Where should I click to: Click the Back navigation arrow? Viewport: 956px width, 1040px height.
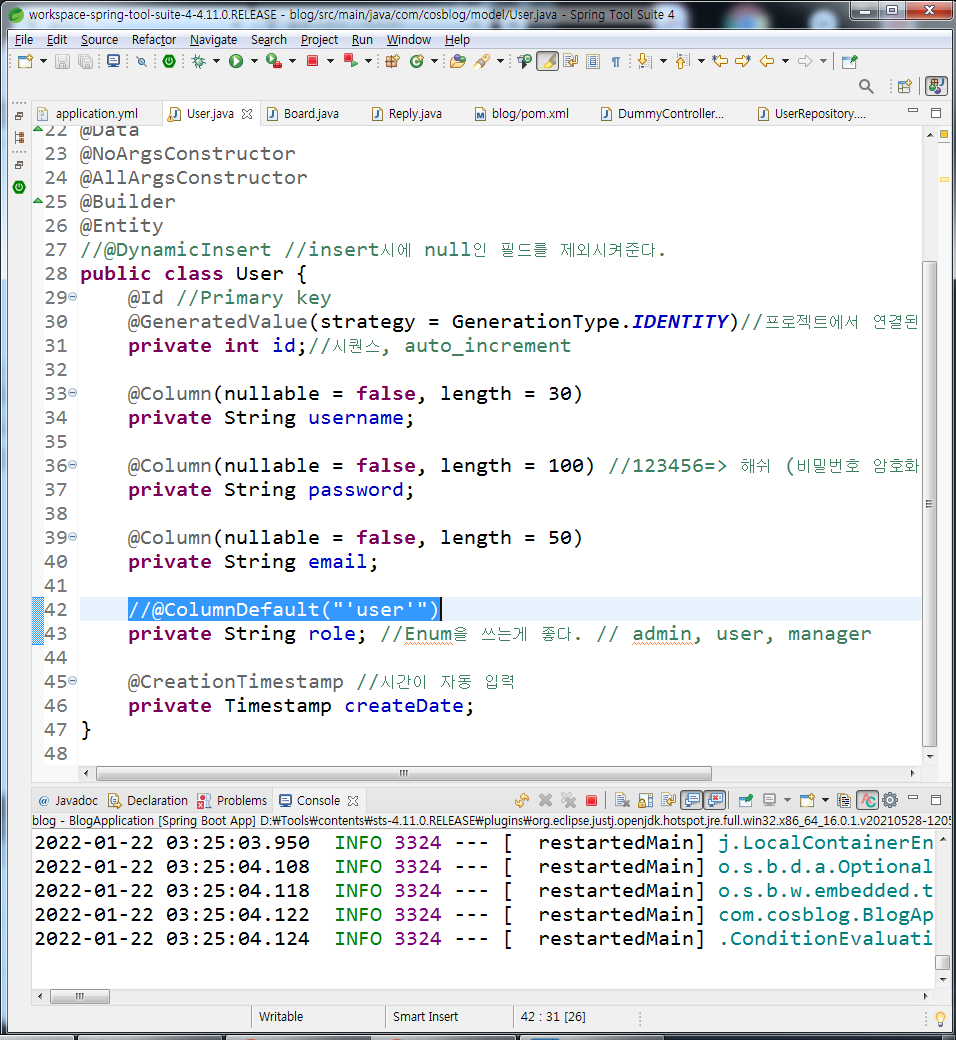point(767,62)
